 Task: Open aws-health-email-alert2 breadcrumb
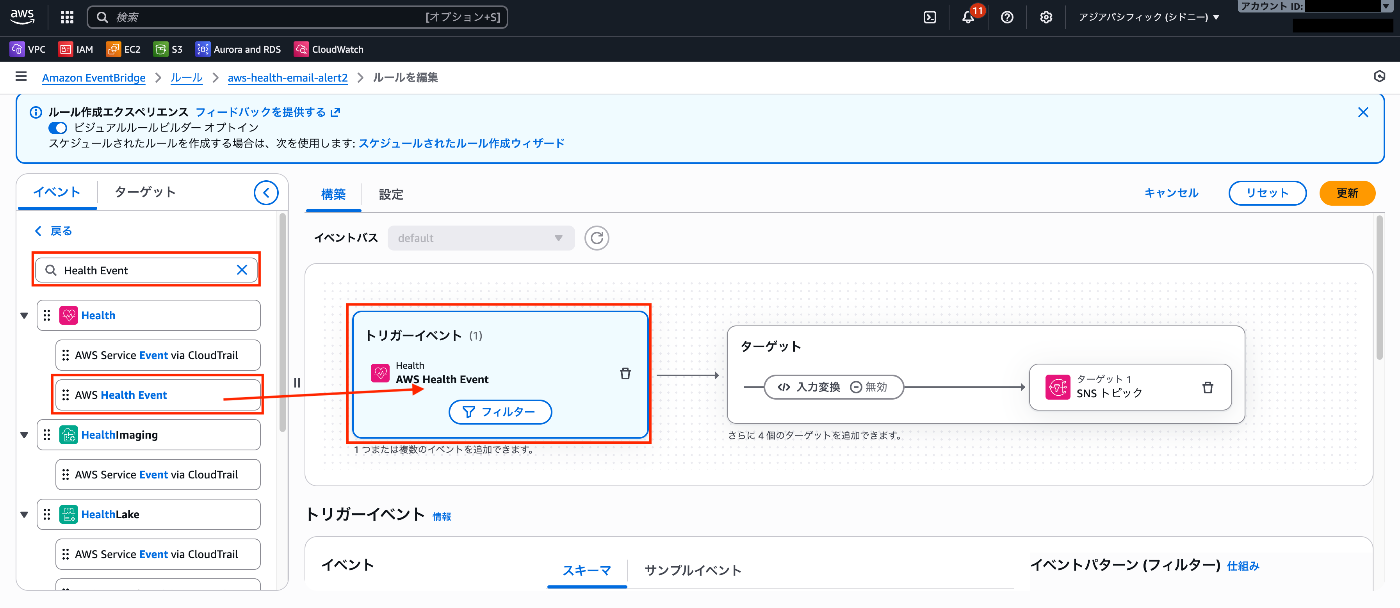point(288,77)
